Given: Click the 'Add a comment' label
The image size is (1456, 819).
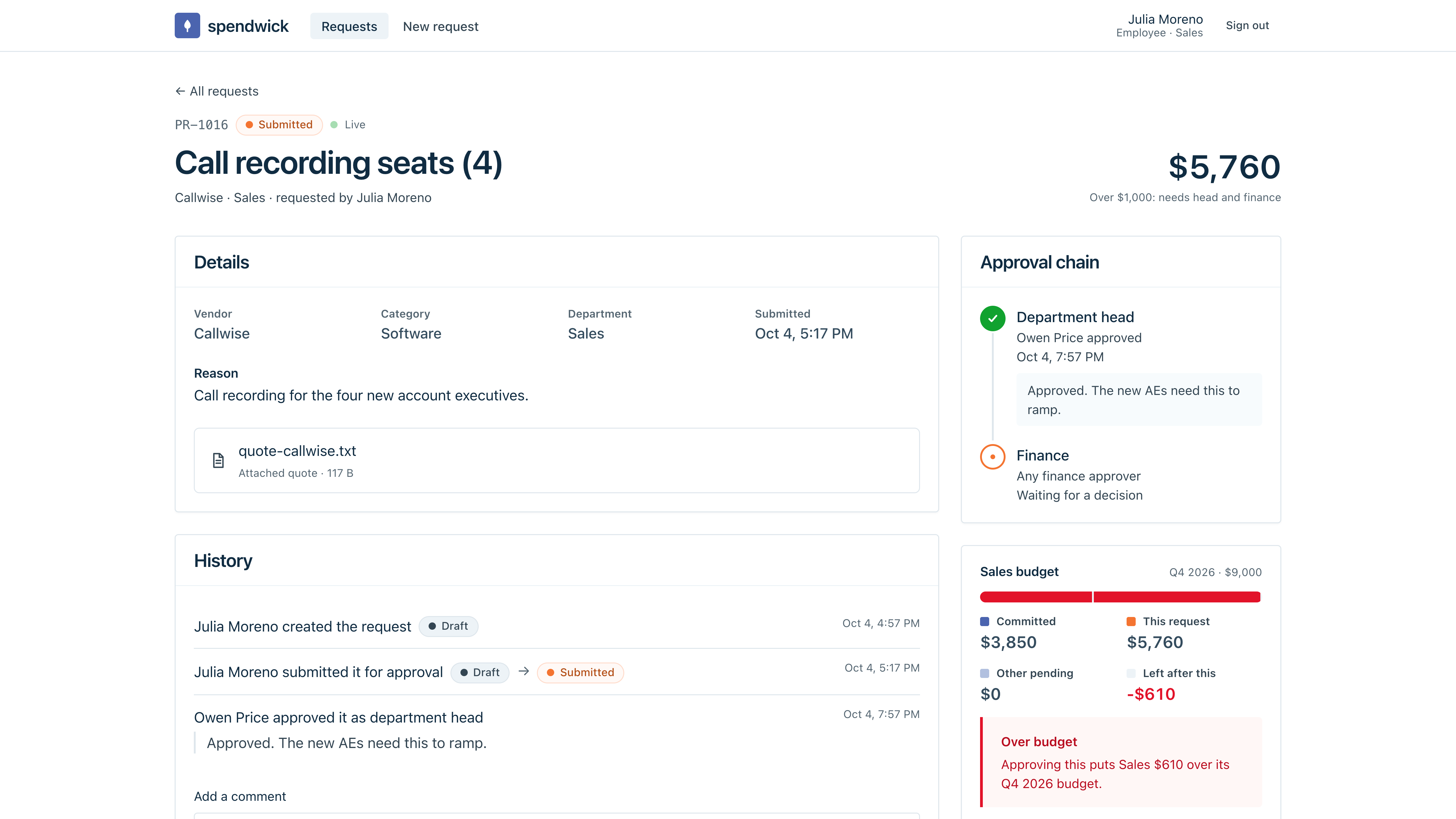Looking at the screenshot, I should (x=240, y=796).
